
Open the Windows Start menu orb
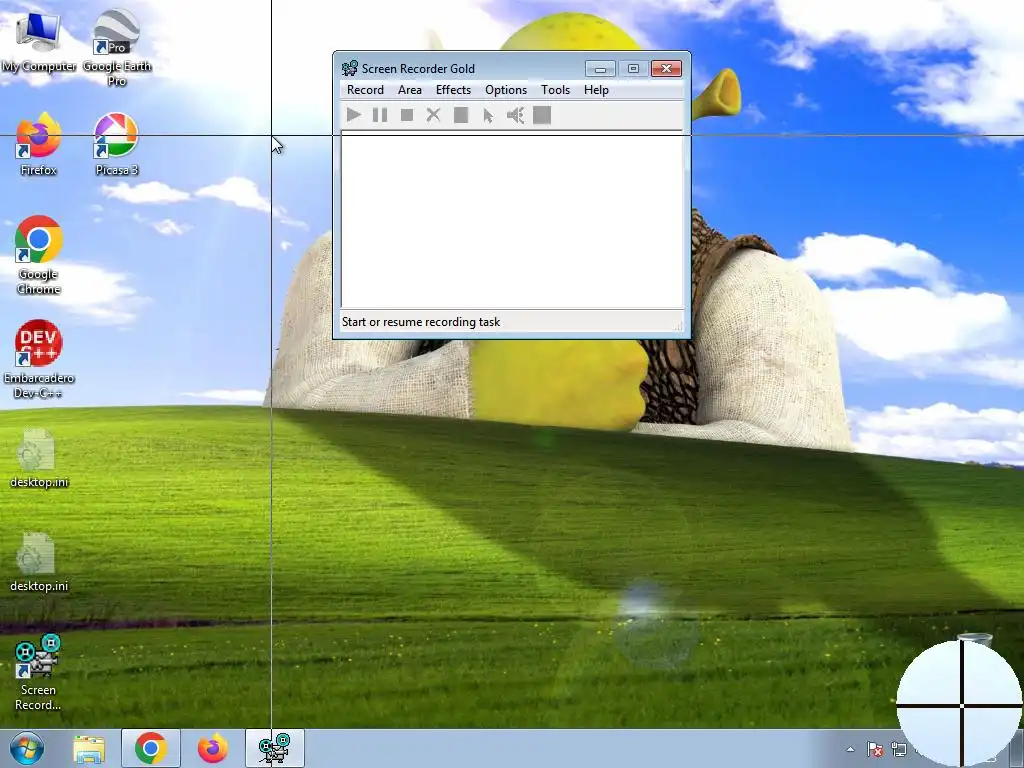tap(27, 748)
